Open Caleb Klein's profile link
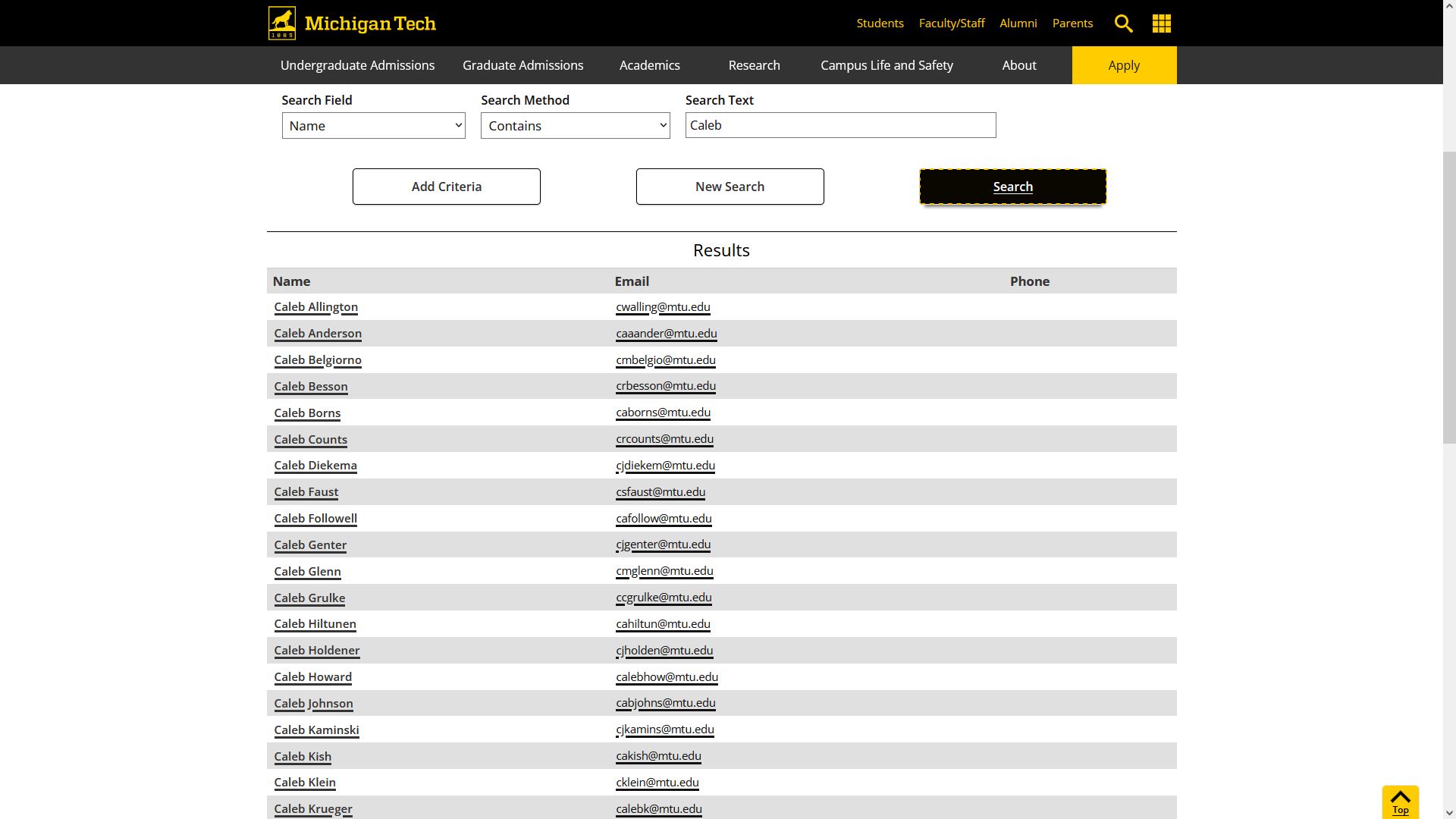The image size is (1456, 819). [305, 783]
